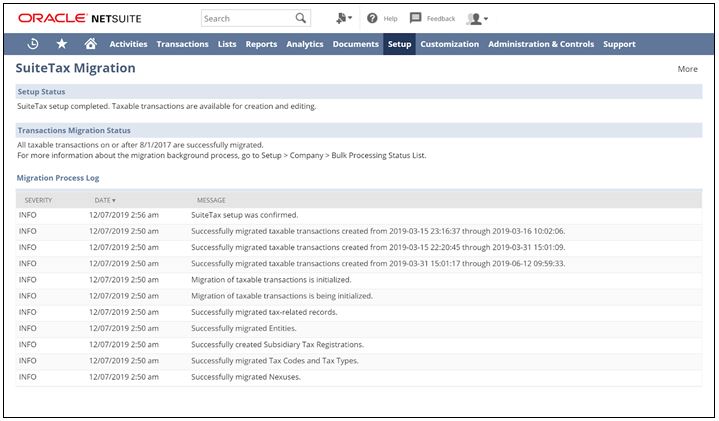Select 'Migration of taxable transactions is initialized.'
719x421 pixels.
(x=271, y=280)
